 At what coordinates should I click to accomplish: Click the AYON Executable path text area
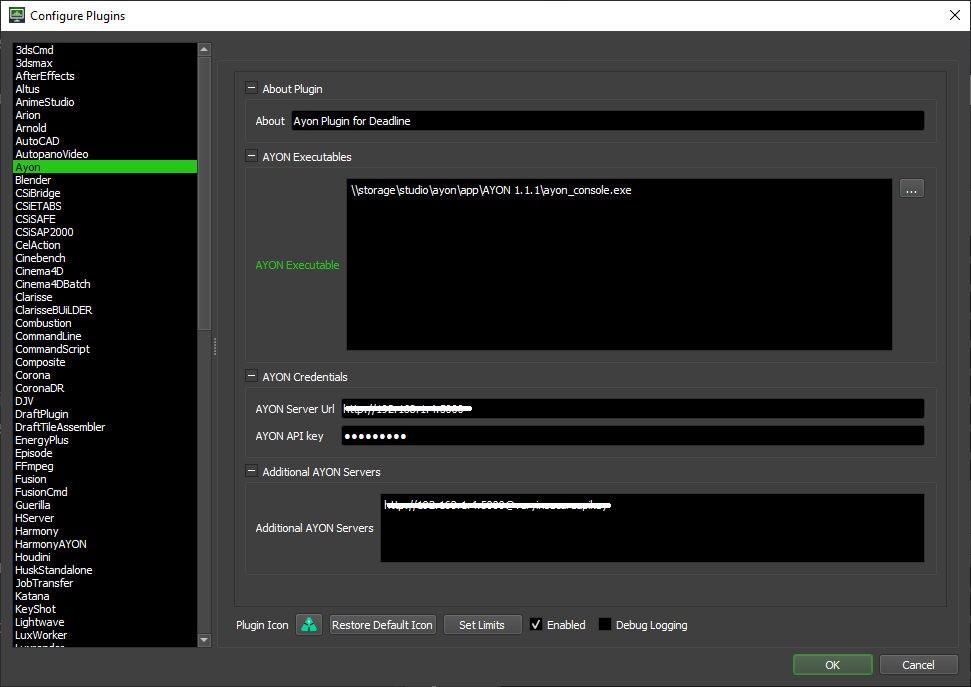click(619, 265)
